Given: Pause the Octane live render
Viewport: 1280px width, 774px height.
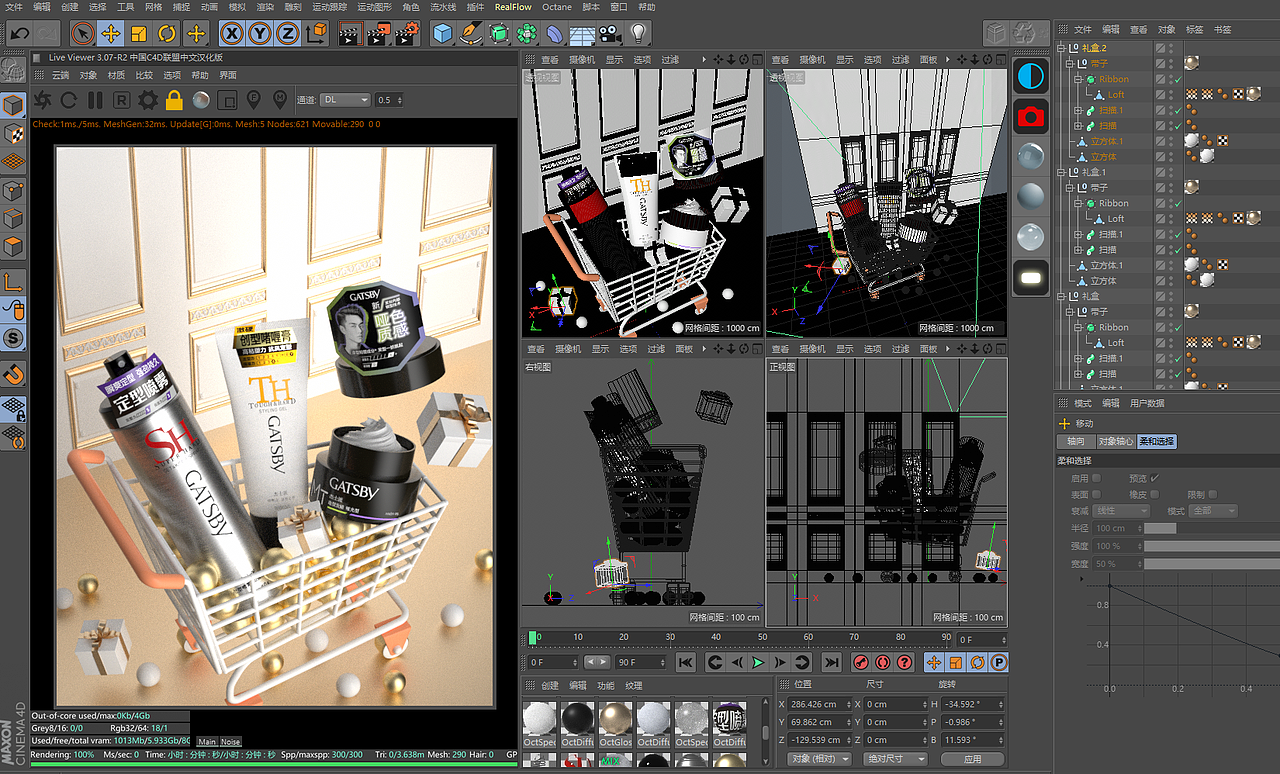Looking at the screenshot, I should point(93,100).
